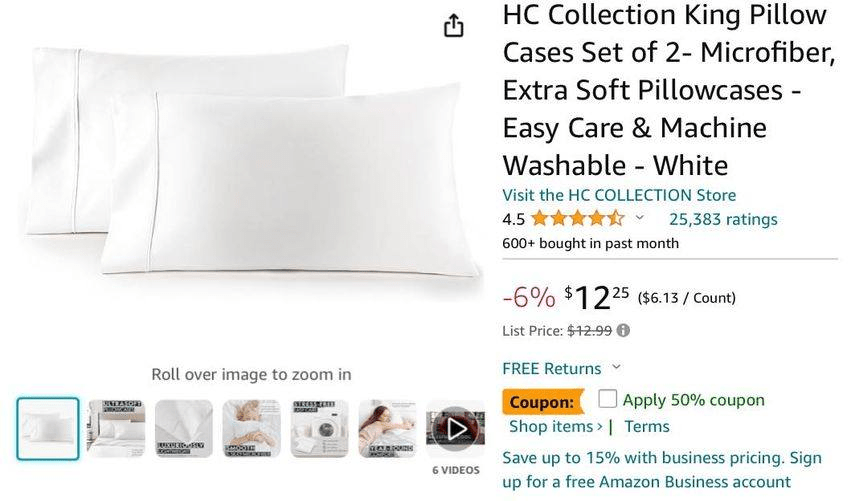Visit the HC COLLECTION Store link
Screen dimensions: 851x501
click(619, 195)
